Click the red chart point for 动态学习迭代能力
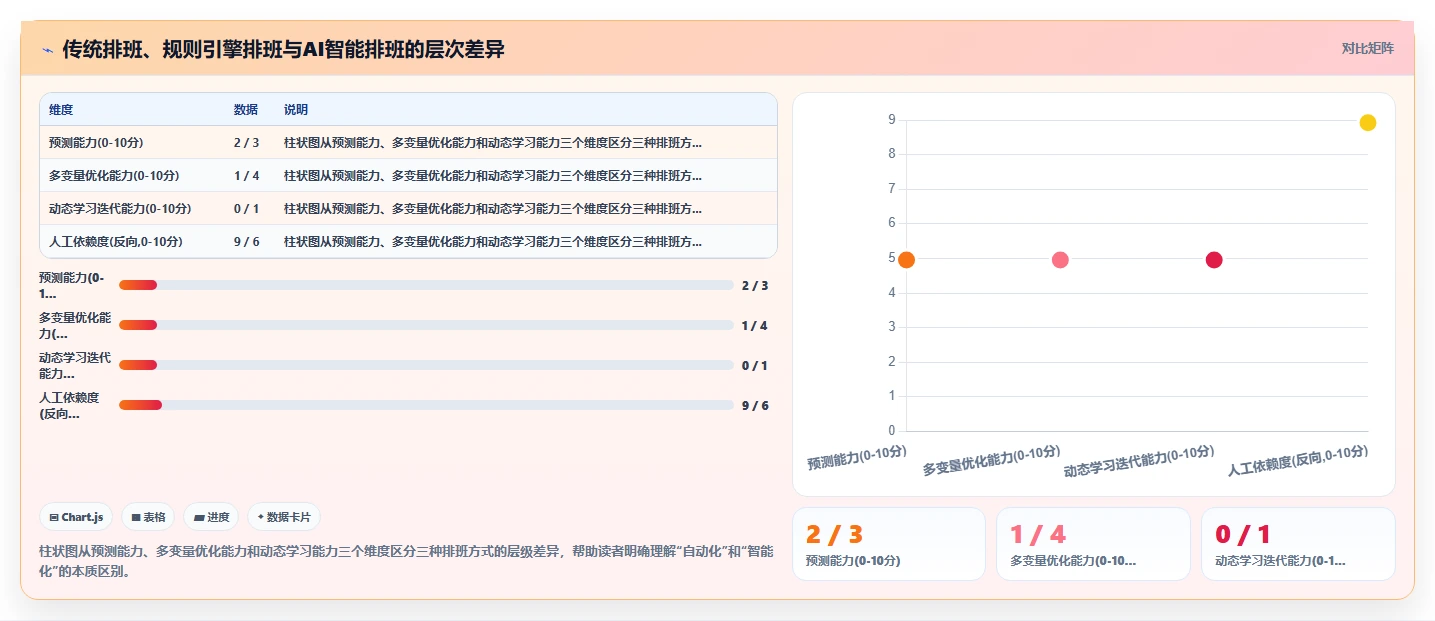The height and width of the screenshot is (621, 1435). (x=1214, y=260)
